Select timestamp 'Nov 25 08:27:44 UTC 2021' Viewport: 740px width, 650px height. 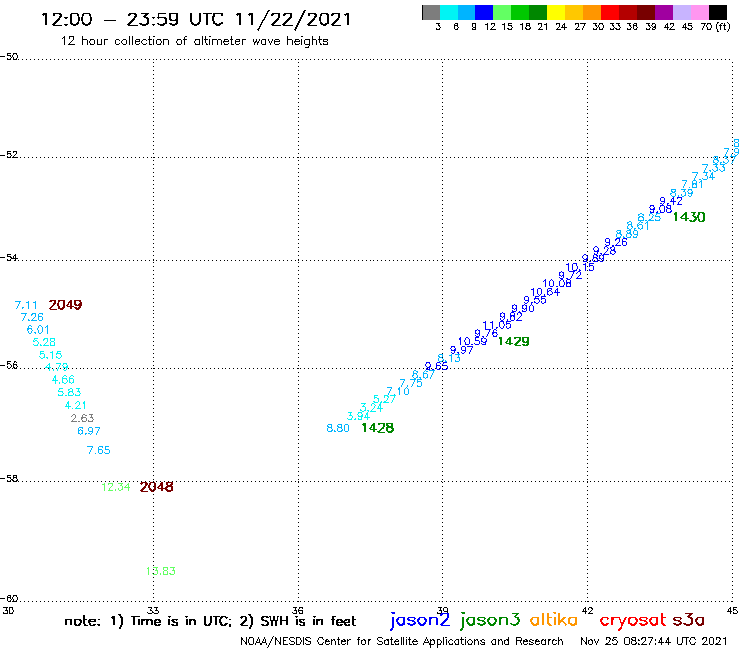point(654,641)
